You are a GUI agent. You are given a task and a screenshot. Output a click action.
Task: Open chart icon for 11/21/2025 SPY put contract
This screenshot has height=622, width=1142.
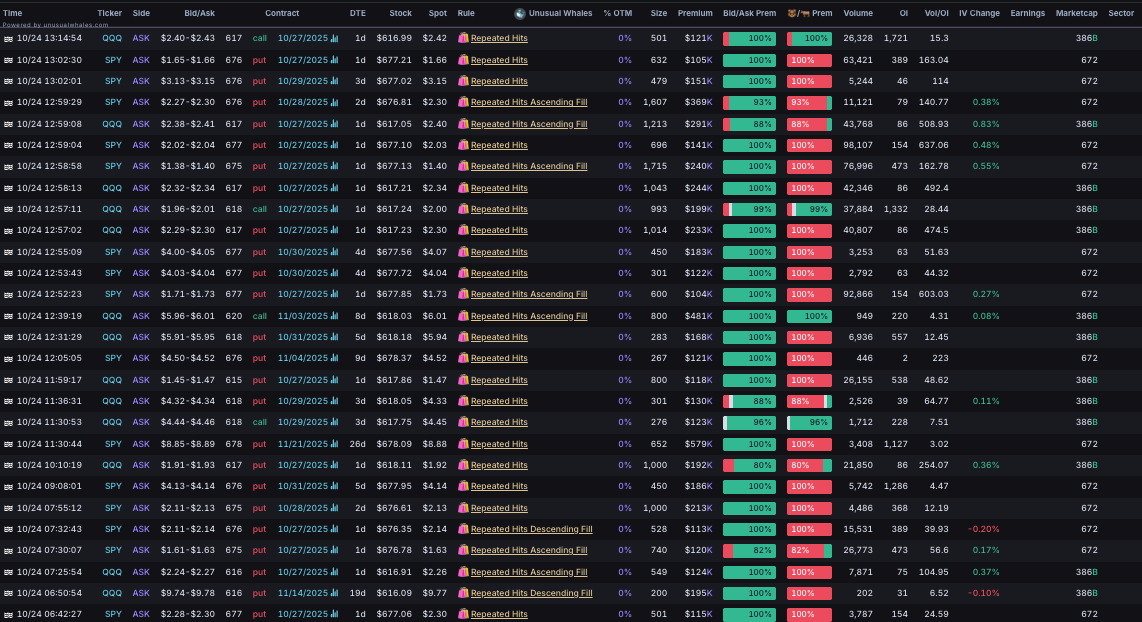pyautogui.click(x=334, y=444)
